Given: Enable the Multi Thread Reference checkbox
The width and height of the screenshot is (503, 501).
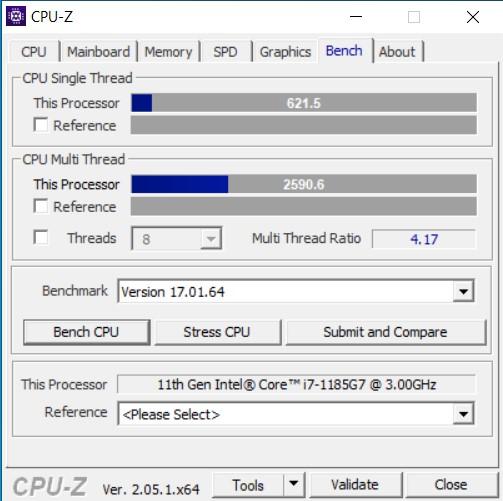Looking at the screenshot, I should coord(41,206).
